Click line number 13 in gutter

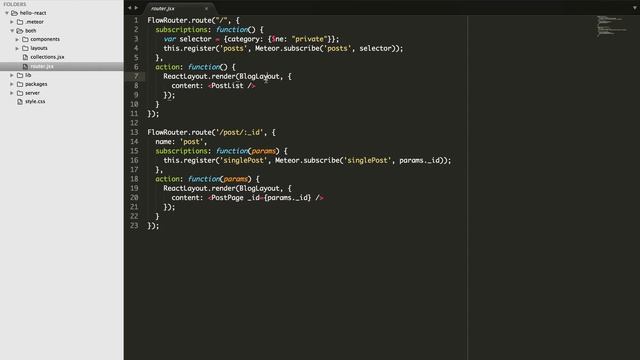(134, 132)
